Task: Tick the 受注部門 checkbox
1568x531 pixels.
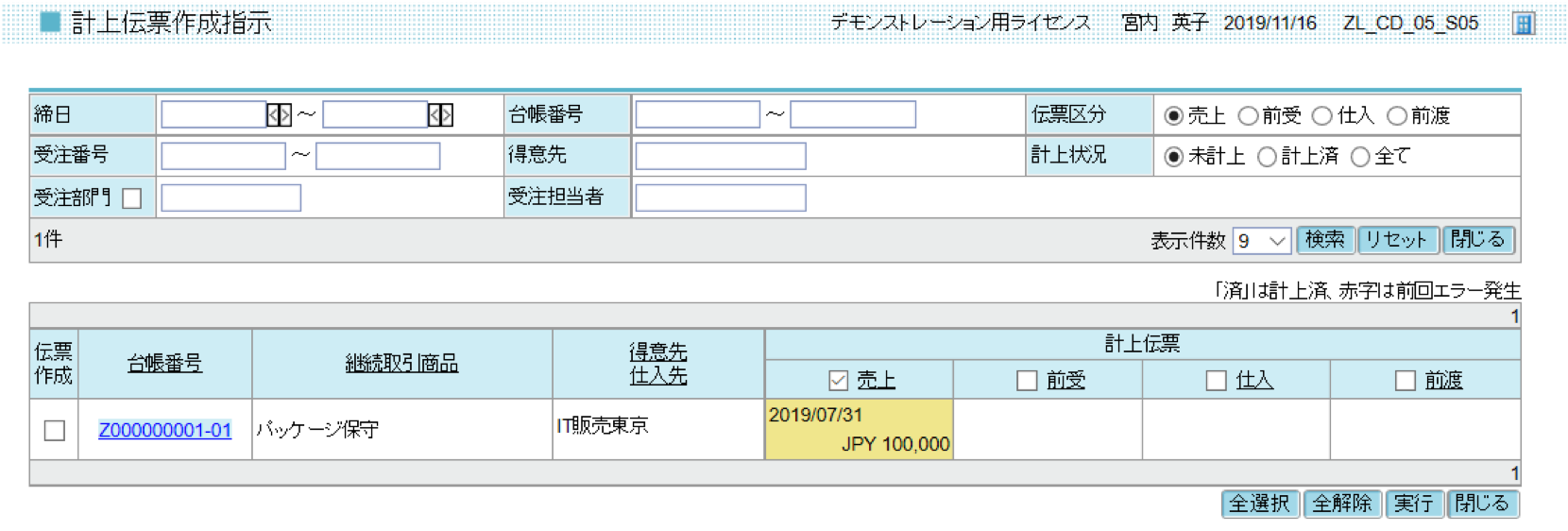Action: pos(132,198)
